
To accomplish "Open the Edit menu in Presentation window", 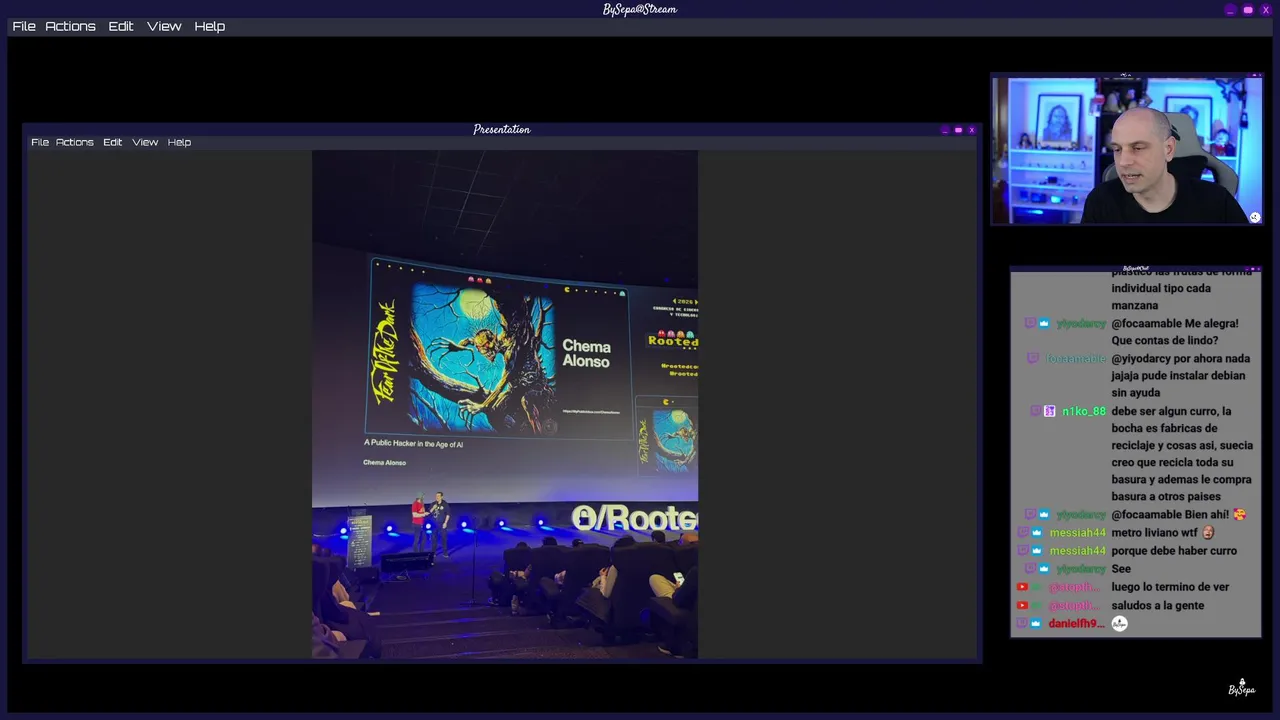I will tap(113, 142).
